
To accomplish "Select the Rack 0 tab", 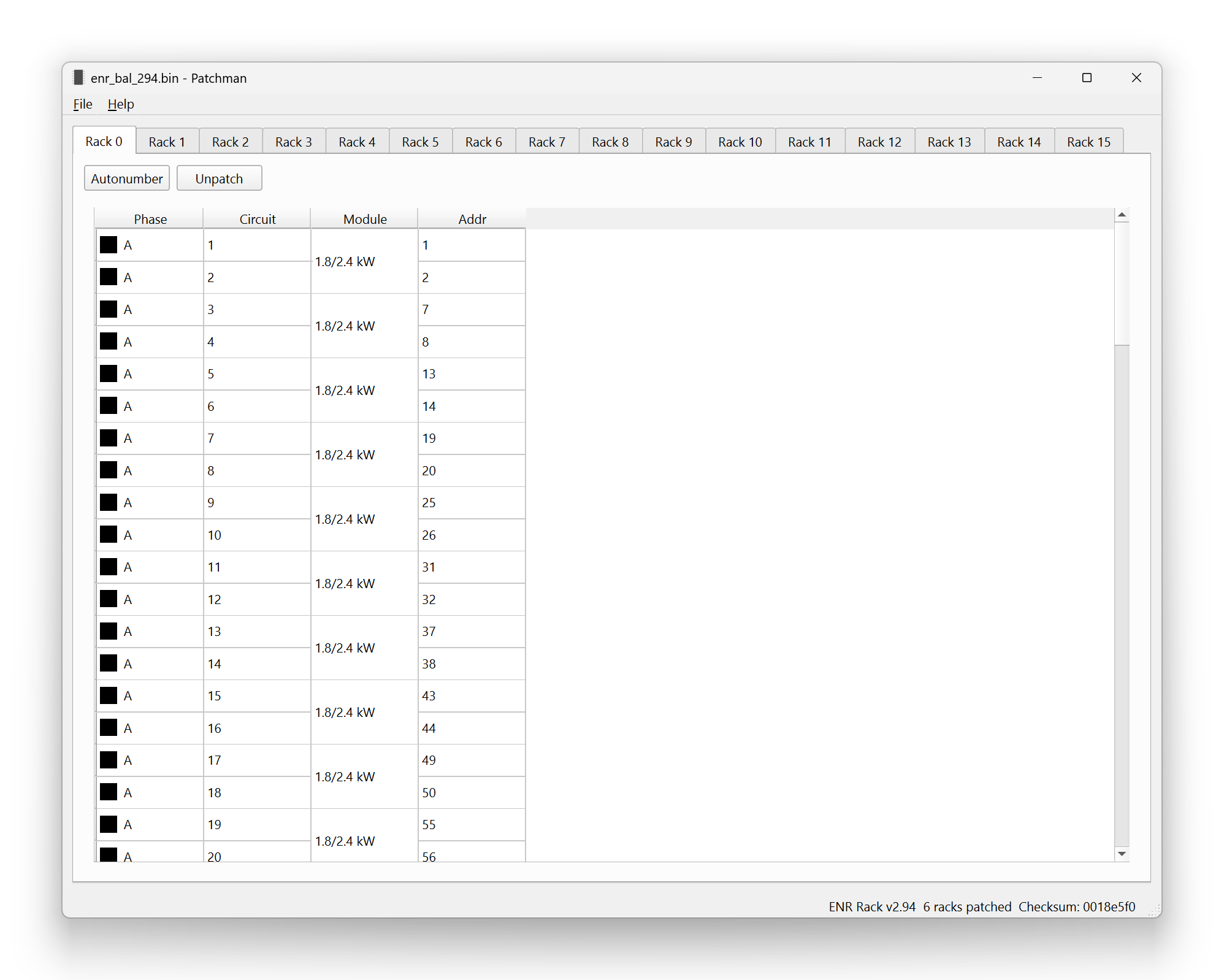I will point(104,141).
